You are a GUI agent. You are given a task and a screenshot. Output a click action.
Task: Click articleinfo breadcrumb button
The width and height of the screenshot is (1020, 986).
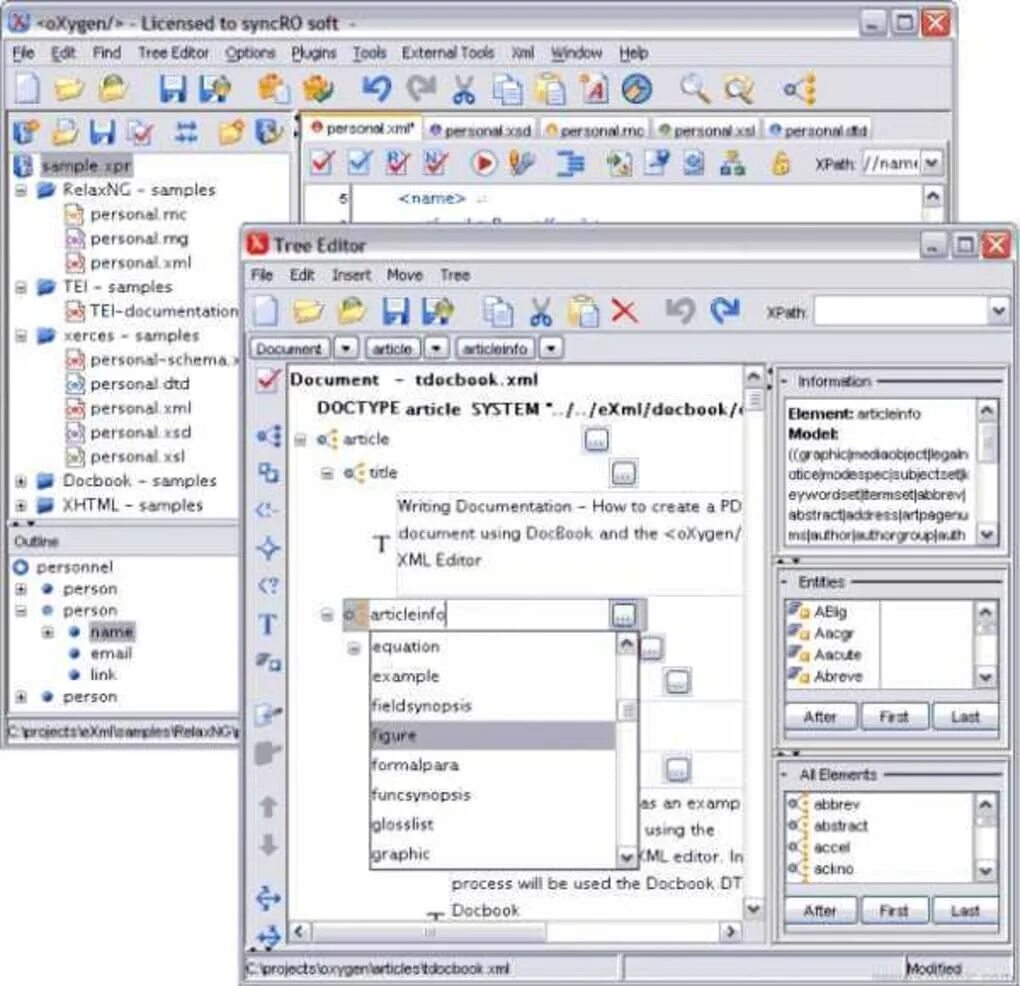pos(495,349)
